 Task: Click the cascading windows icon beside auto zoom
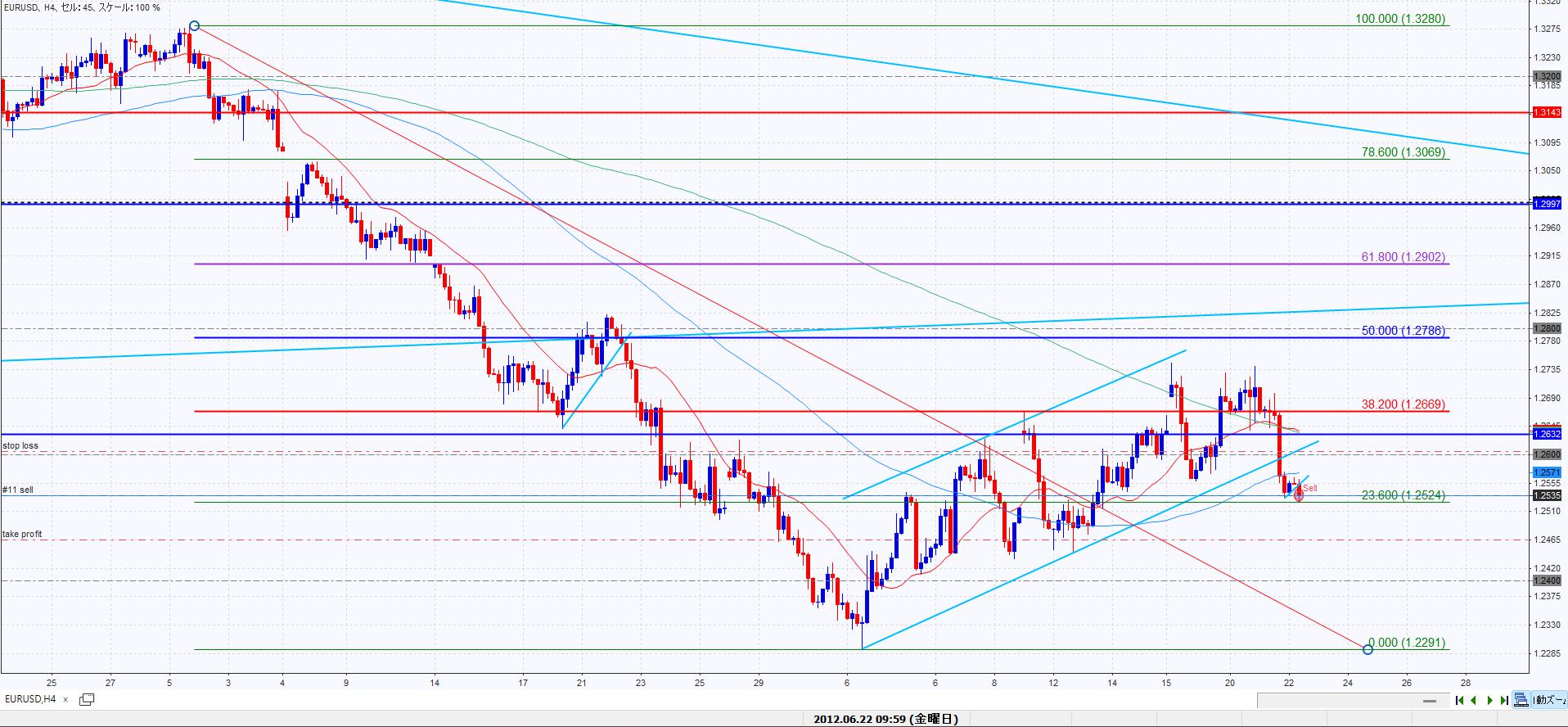tap(1521, 700)
